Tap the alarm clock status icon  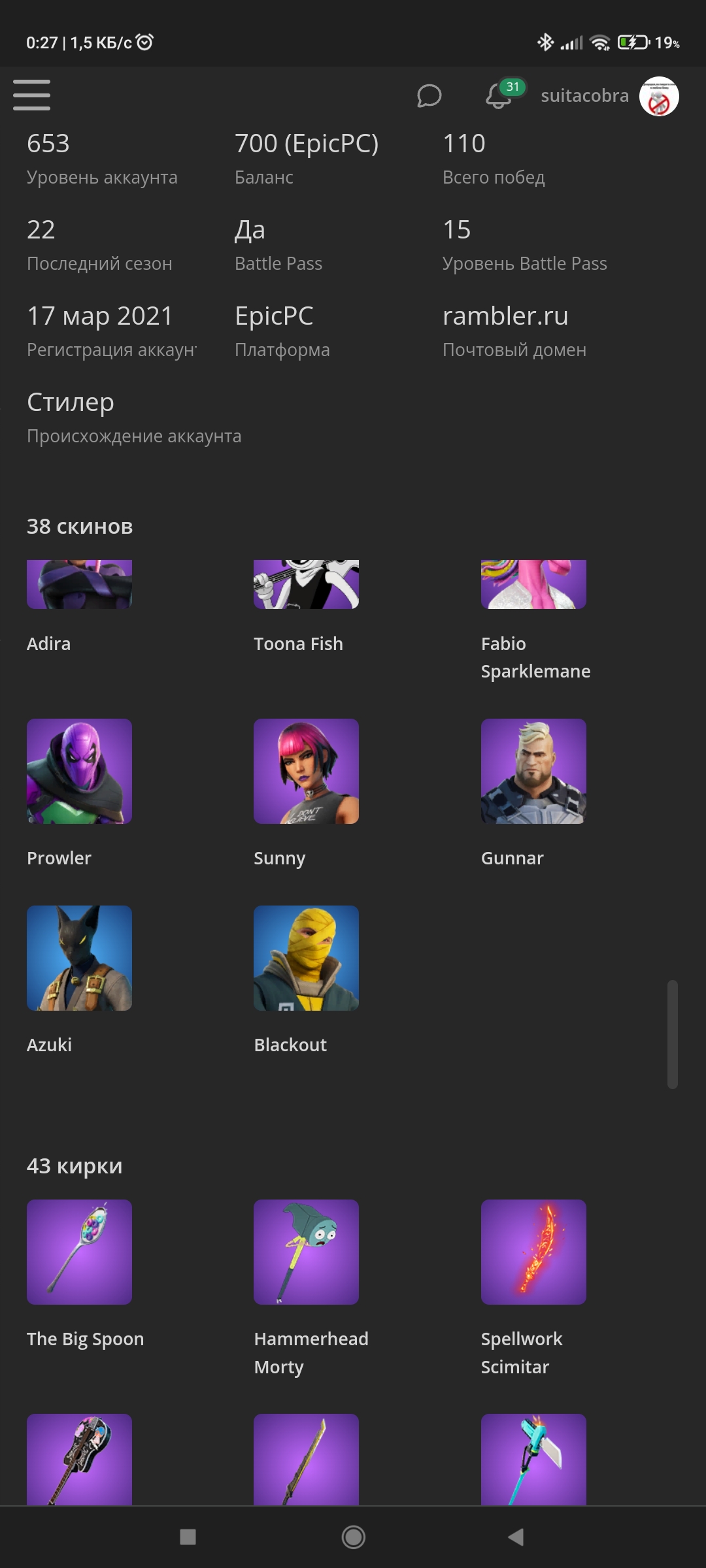click(144, 42)
